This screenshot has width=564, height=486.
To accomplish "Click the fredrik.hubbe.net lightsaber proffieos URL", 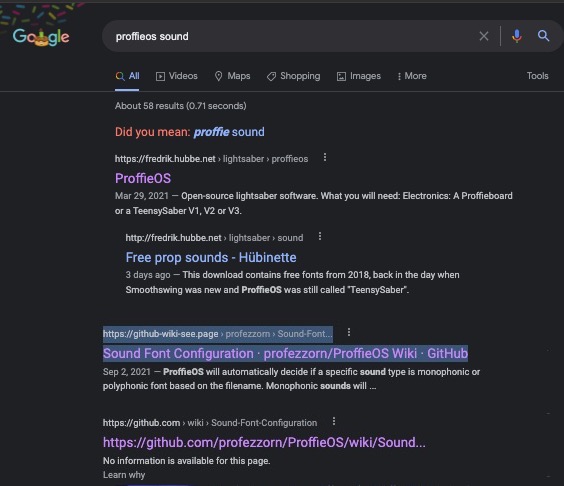I will [212, 159].
